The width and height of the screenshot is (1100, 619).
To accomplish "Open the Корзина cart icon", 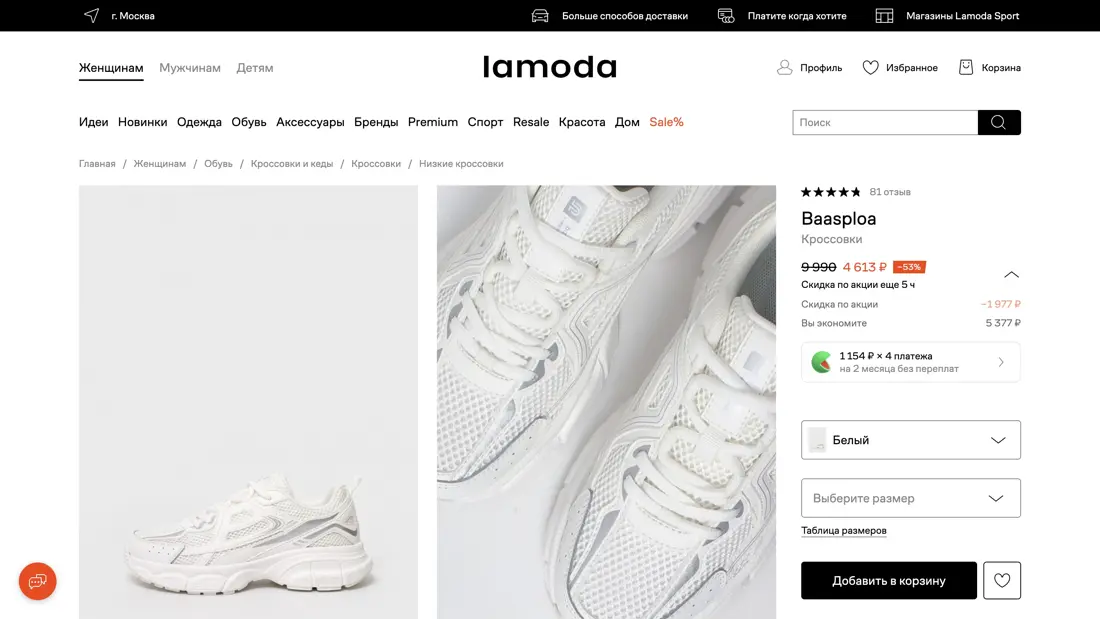I will coord(965,67).
